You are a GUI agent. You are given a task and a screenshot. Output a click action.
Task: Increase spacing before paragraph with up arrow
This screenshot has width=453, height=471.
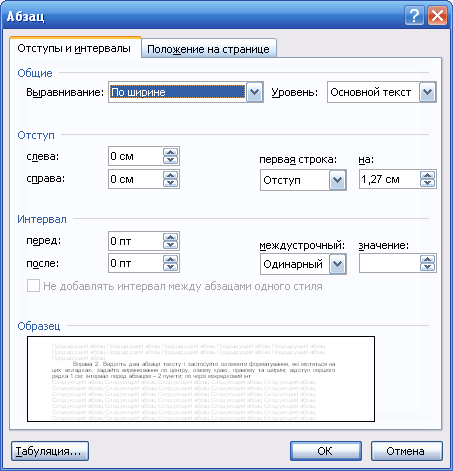(x=171, y=237)
